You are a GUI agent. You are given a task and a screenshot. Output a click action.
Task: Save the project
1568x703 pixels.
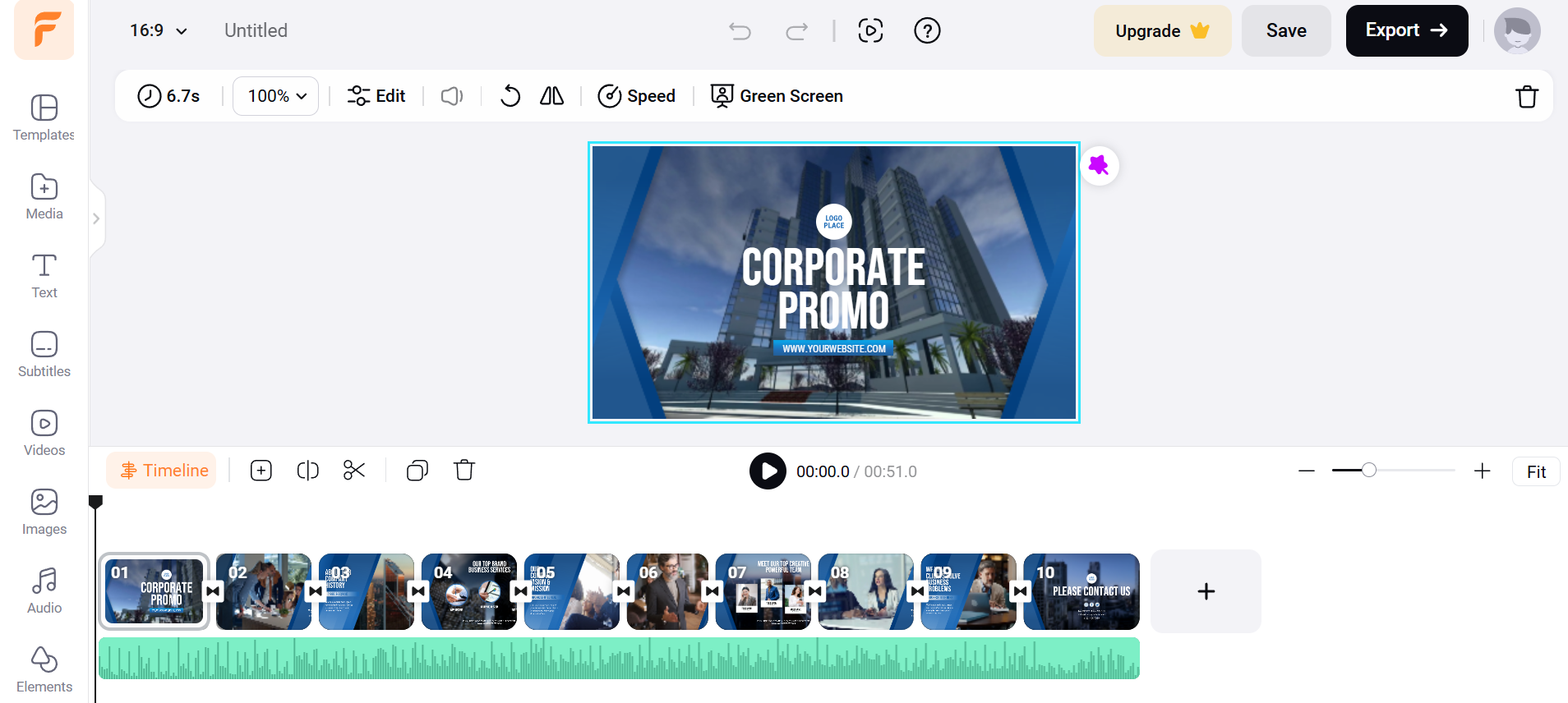[1286, 31]
